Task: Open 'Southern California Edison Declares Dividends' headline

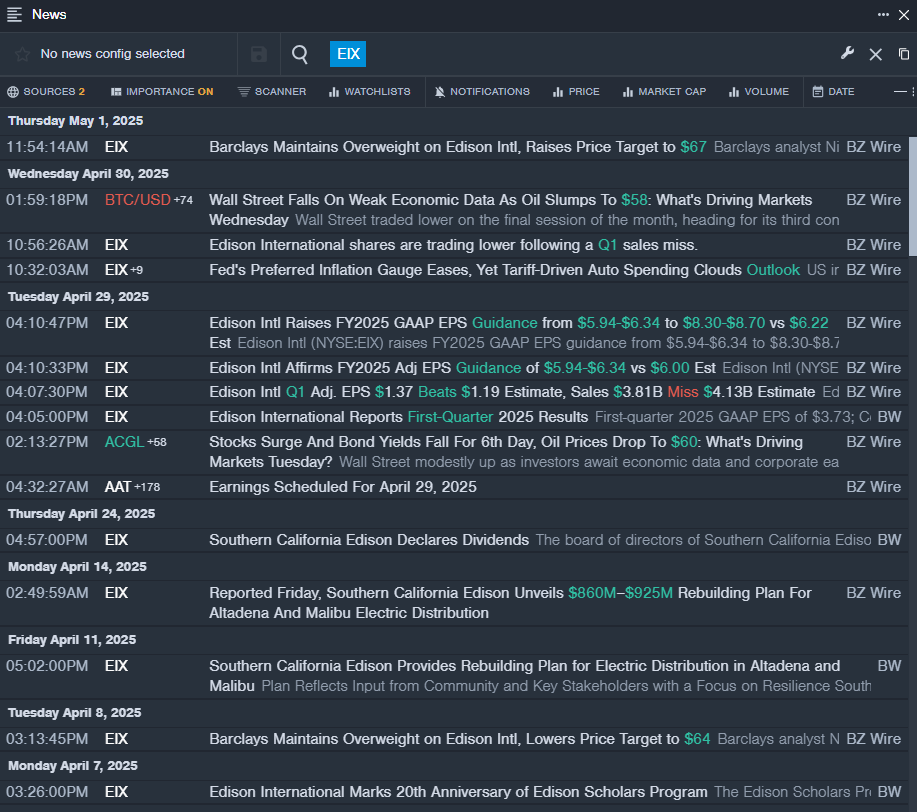Action: 369,539
